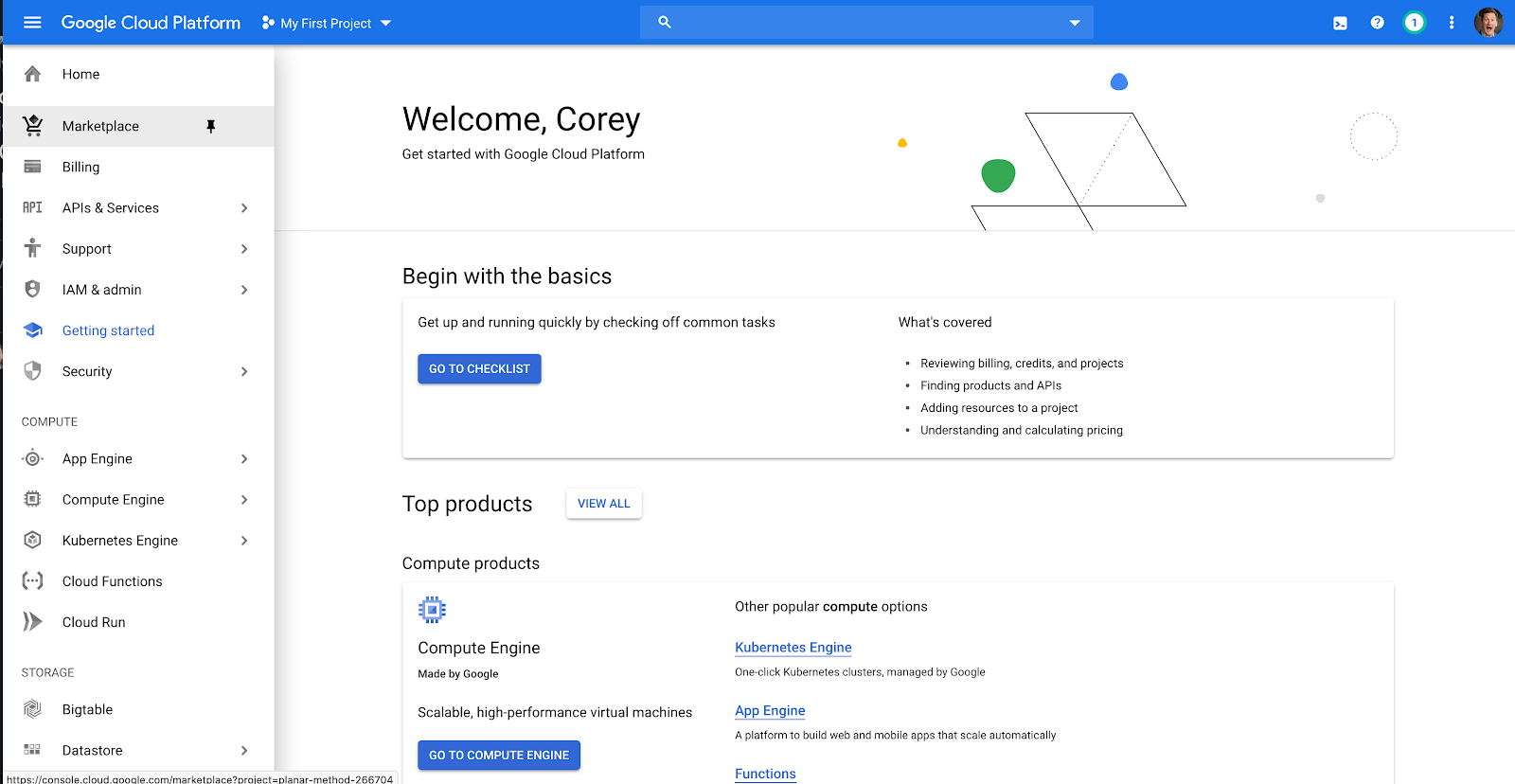Click the 'Compute Engine' product card title
The image size is (1515, 784).
click(x=479, y=648)
